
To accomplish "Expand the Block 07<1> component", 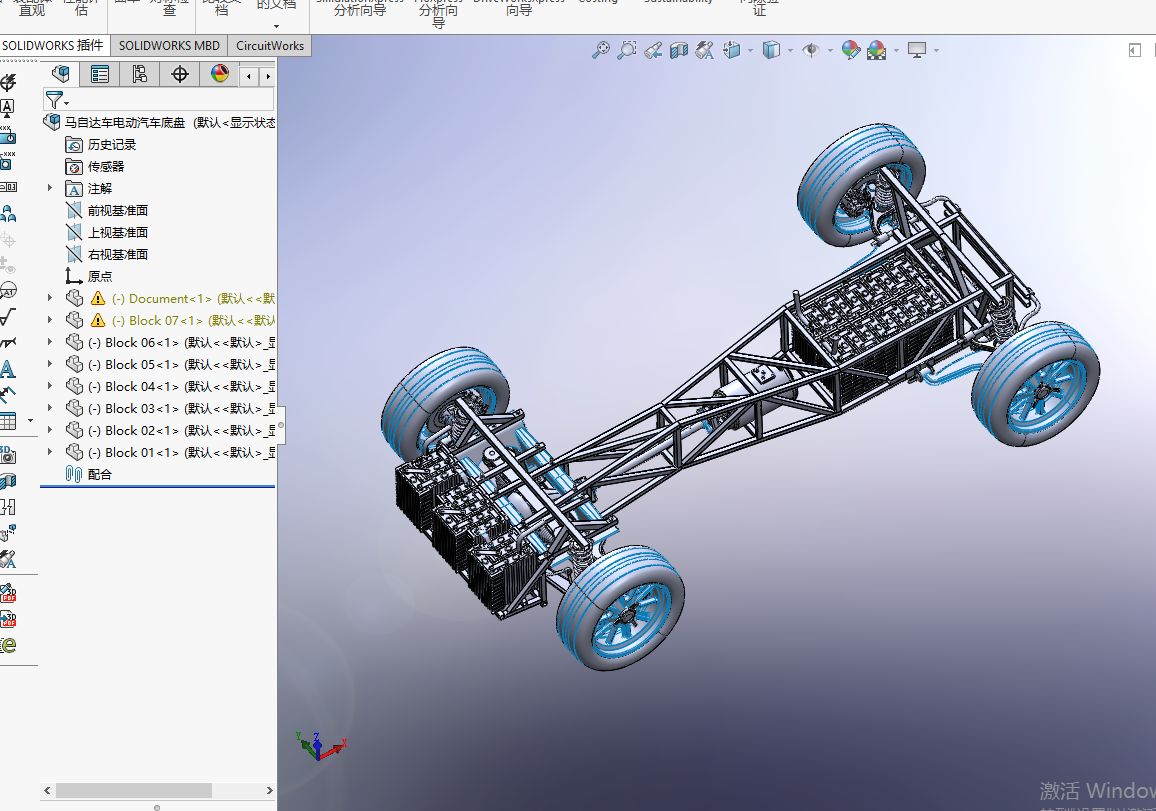I will [x=50, y=320].
